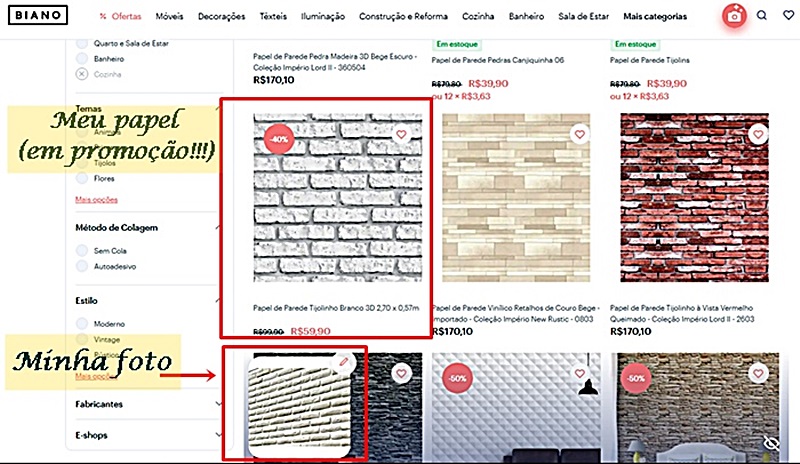Favorite the beige Retalhos de Couro wallpaper
The width and height of the screenshot is (800, 464).
tap(580, 134)
